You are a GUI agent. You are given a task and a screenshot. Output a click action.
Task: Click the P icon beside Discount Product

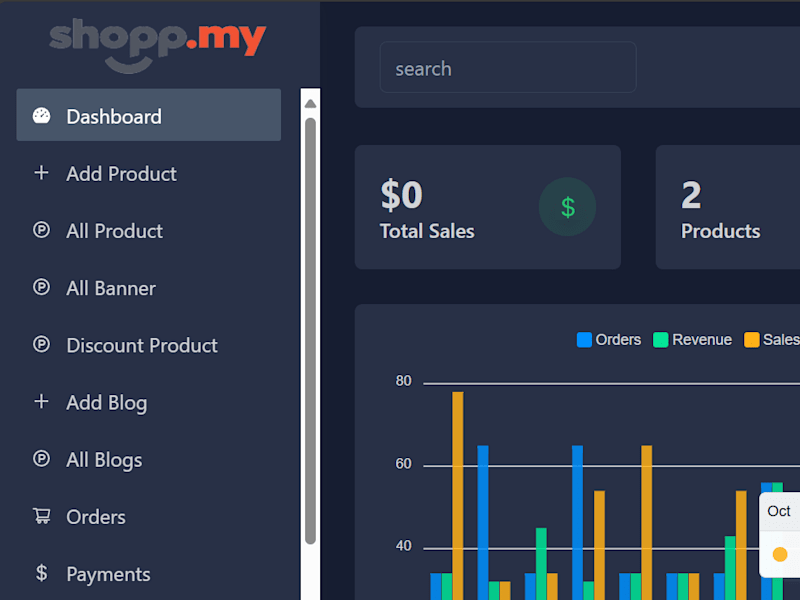(41, 344)
